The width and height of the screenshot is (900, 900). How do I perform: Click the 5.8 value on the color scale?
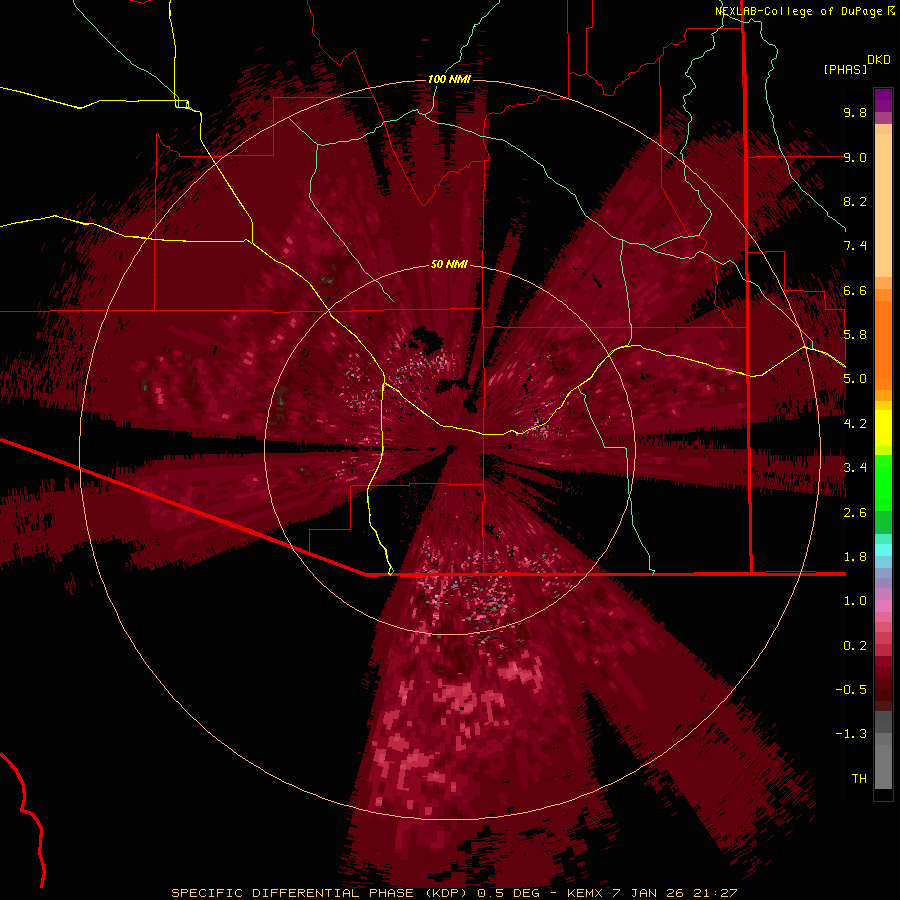tap(855, 335)
